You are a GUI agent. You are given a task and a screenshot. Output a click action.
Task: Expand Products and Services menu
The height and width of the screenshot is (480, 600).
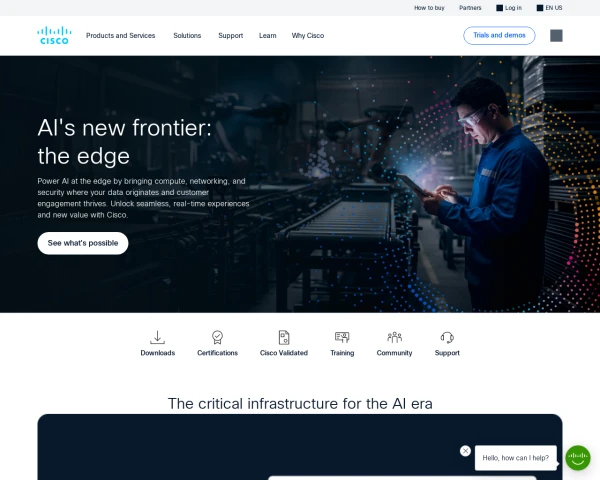121,36
